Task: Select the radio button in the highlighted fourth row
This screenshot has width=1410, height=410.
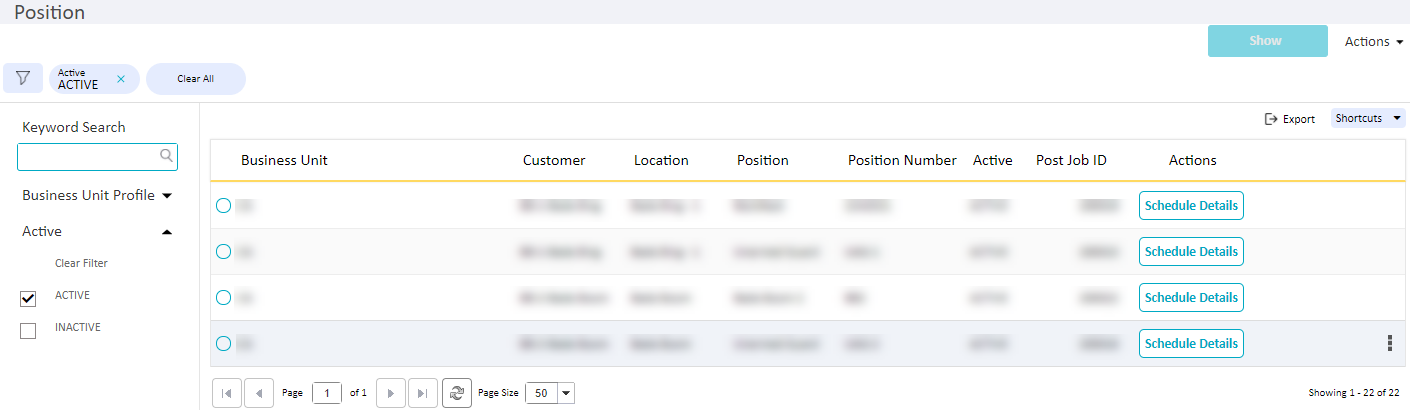Action: pyautogui.click(x=224, y=343)
